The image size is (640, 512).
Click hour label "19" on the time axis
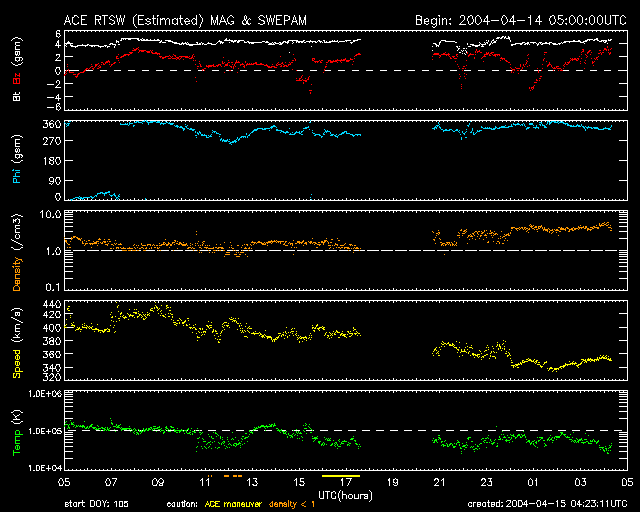[393, 482]
